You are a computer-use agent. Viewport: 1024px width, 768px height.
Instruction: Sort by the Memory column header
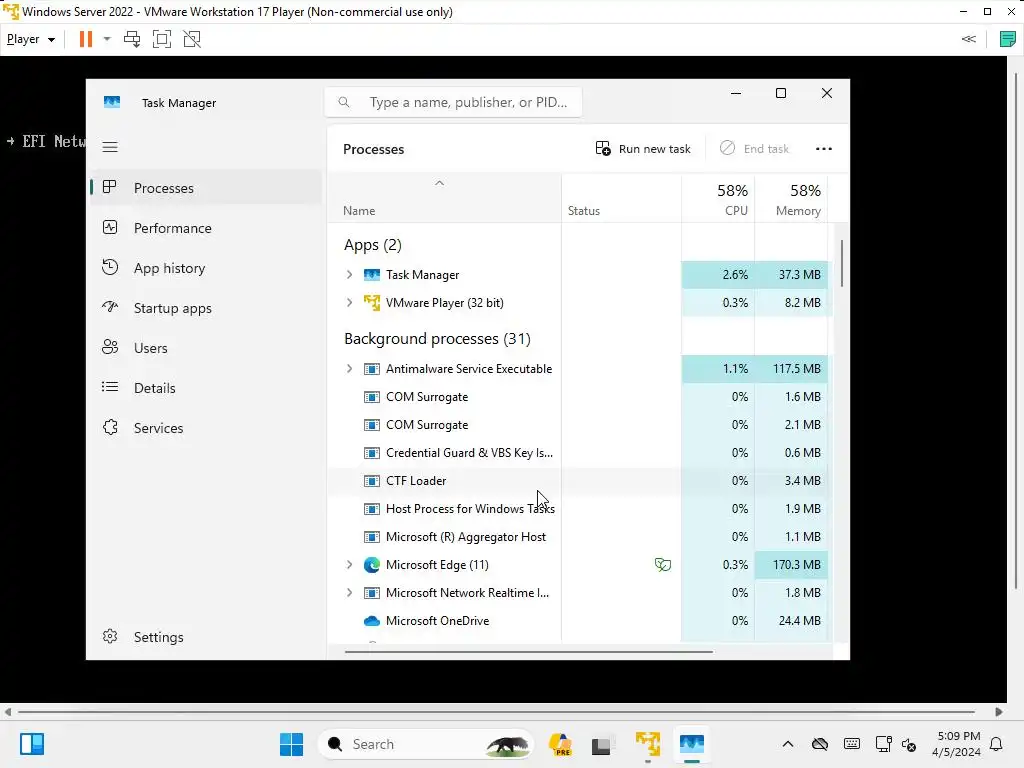[x=791, y=199]
